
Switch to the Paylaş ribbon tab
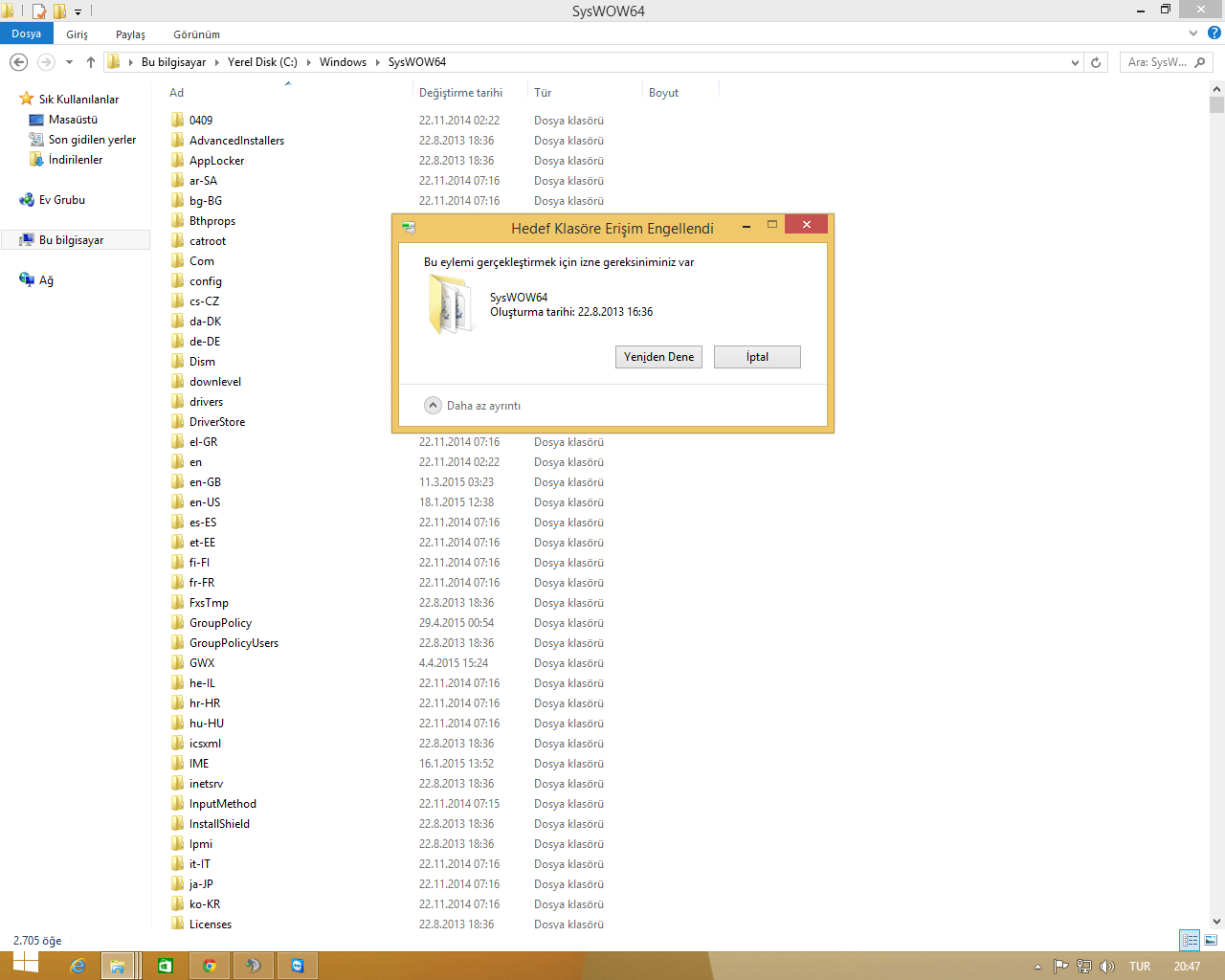(131, 34)
